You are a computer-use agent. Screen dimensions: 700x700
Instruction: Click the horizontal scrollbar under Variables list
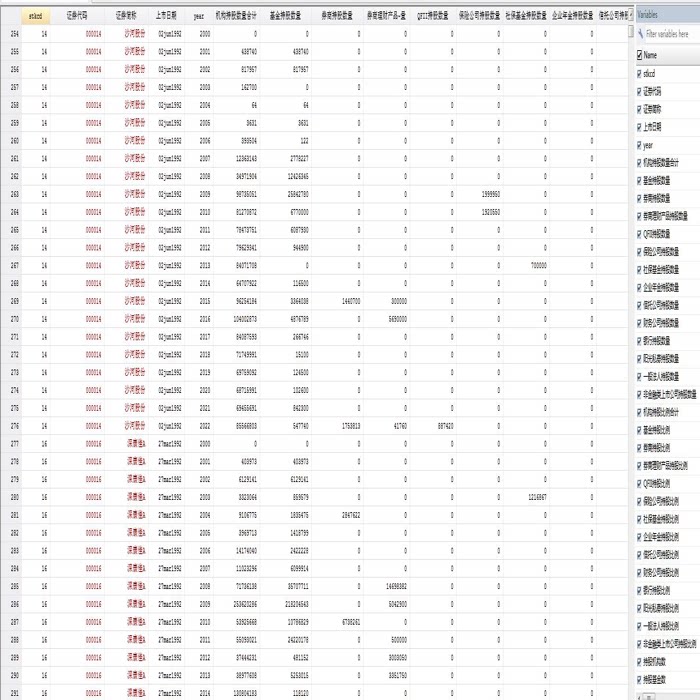pos(668,697)
